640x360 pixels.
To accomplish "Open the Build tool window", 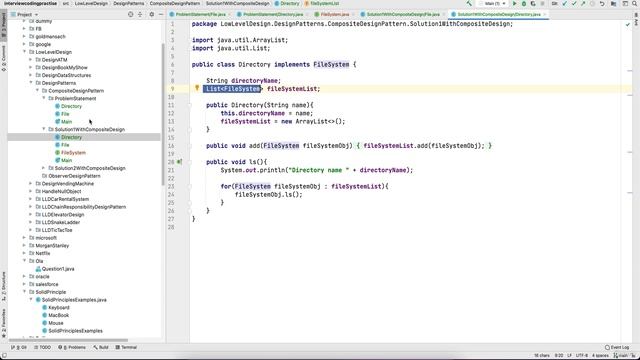I will pyautogui.click(x=101, y=347).
